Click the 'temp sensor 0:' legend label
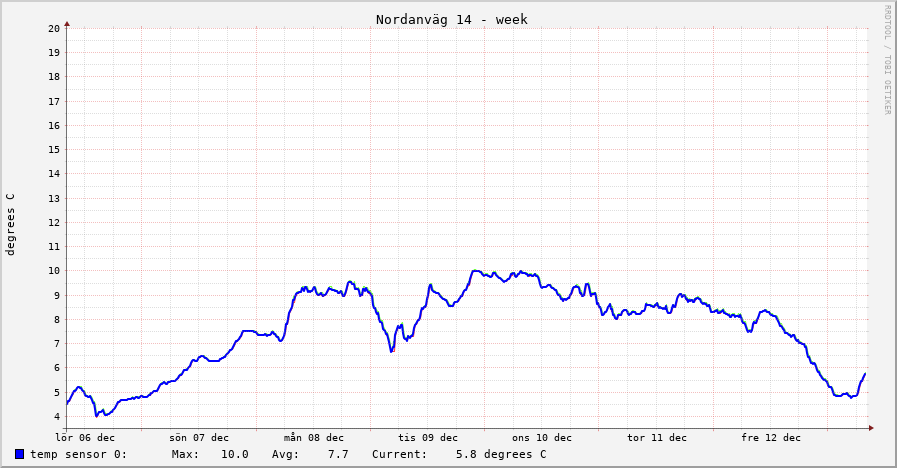Image resolution: width=897 pixels, height=468 pixels. coord(78,454)
